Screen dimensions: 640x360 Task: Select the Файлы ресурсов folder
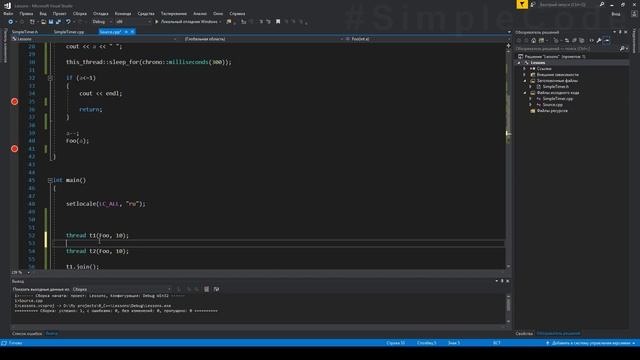coord(552,111)
